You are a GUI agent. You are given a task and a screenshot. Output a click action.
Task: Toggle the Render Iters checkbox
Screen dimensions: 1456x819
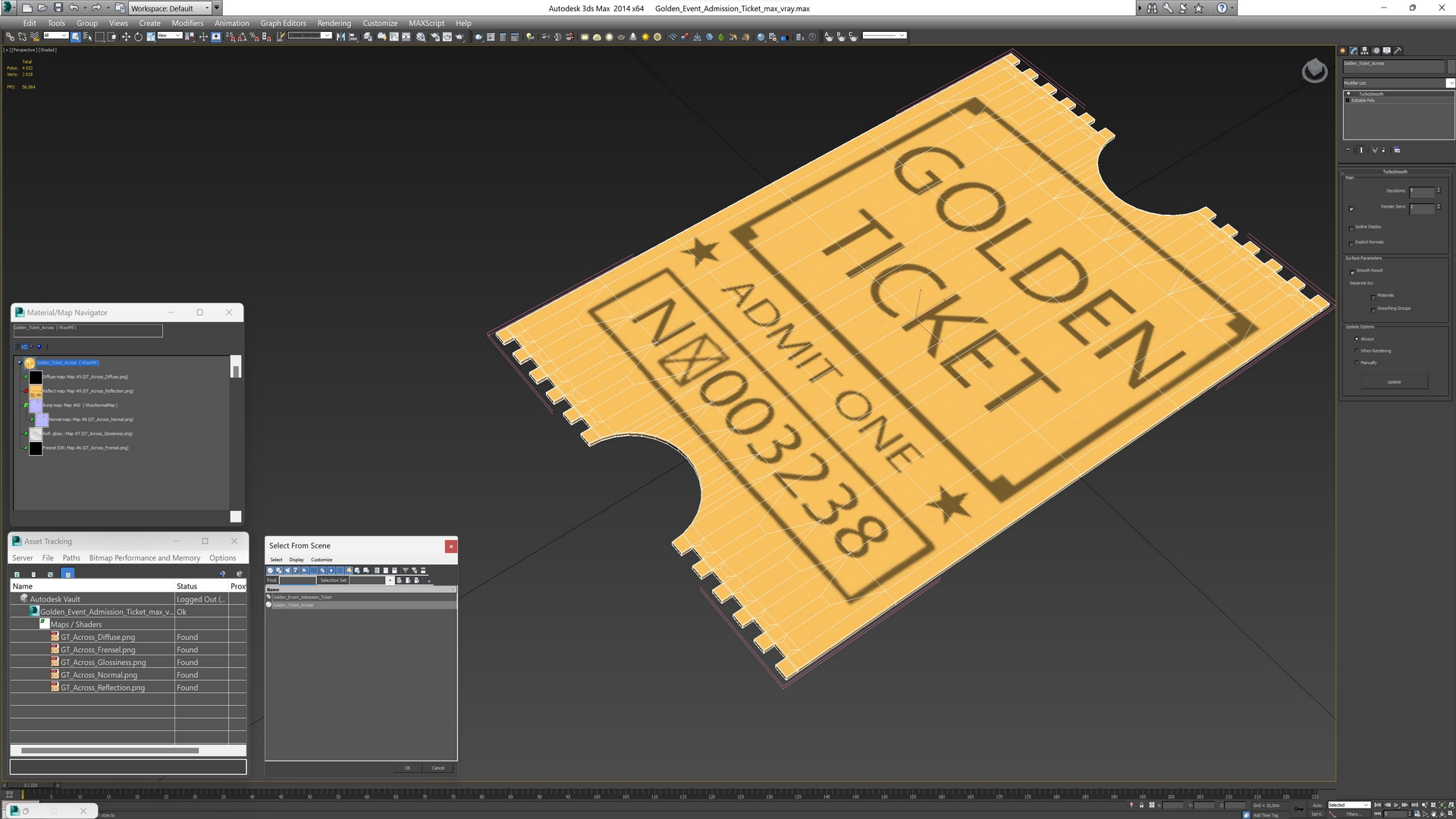pyautogui.click(x=1351, y=209)
